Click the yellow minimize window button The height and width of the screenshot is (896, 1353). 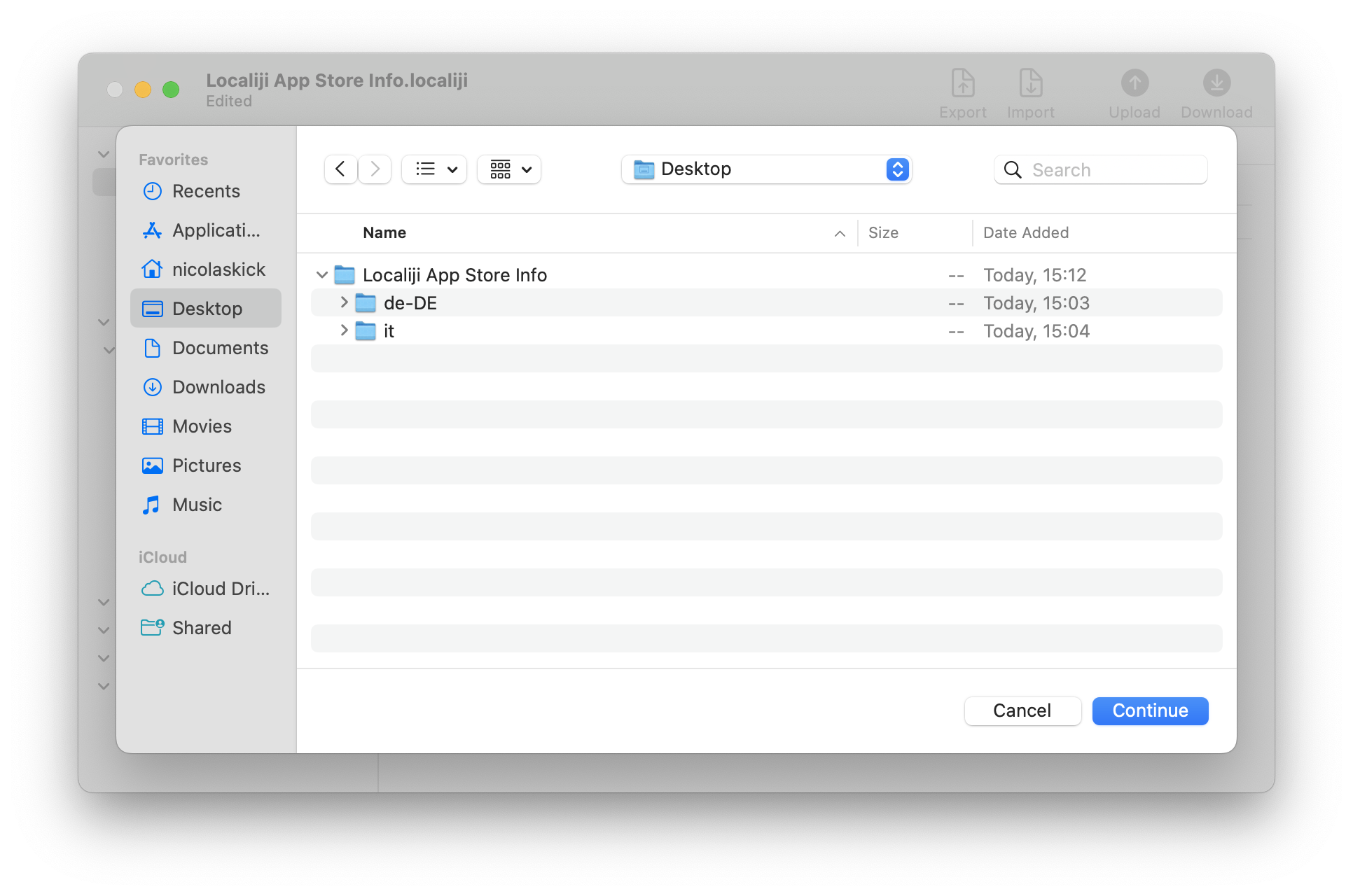tap(143, 90)
